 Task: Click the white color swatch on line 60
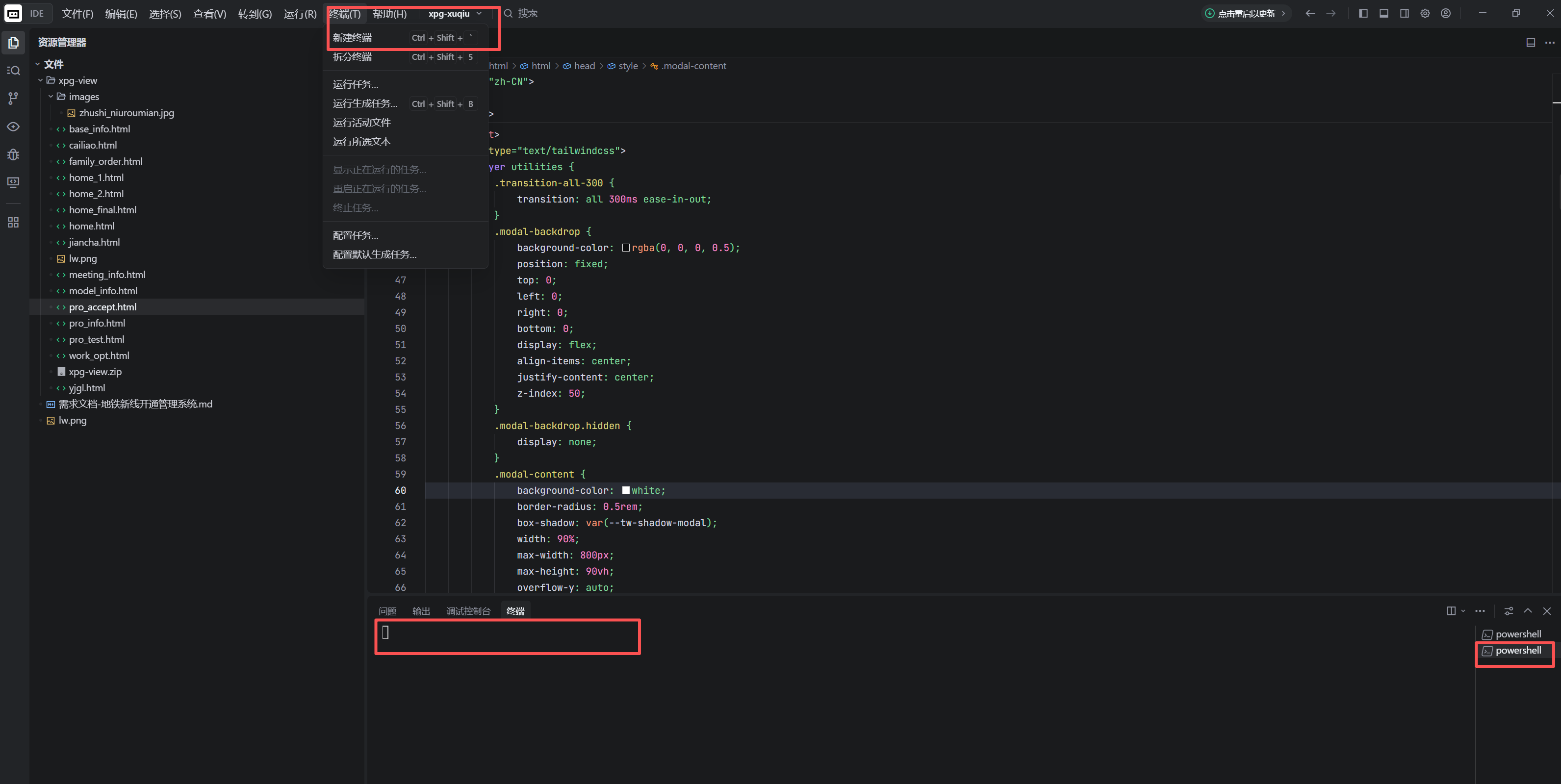tap(625, 490)
